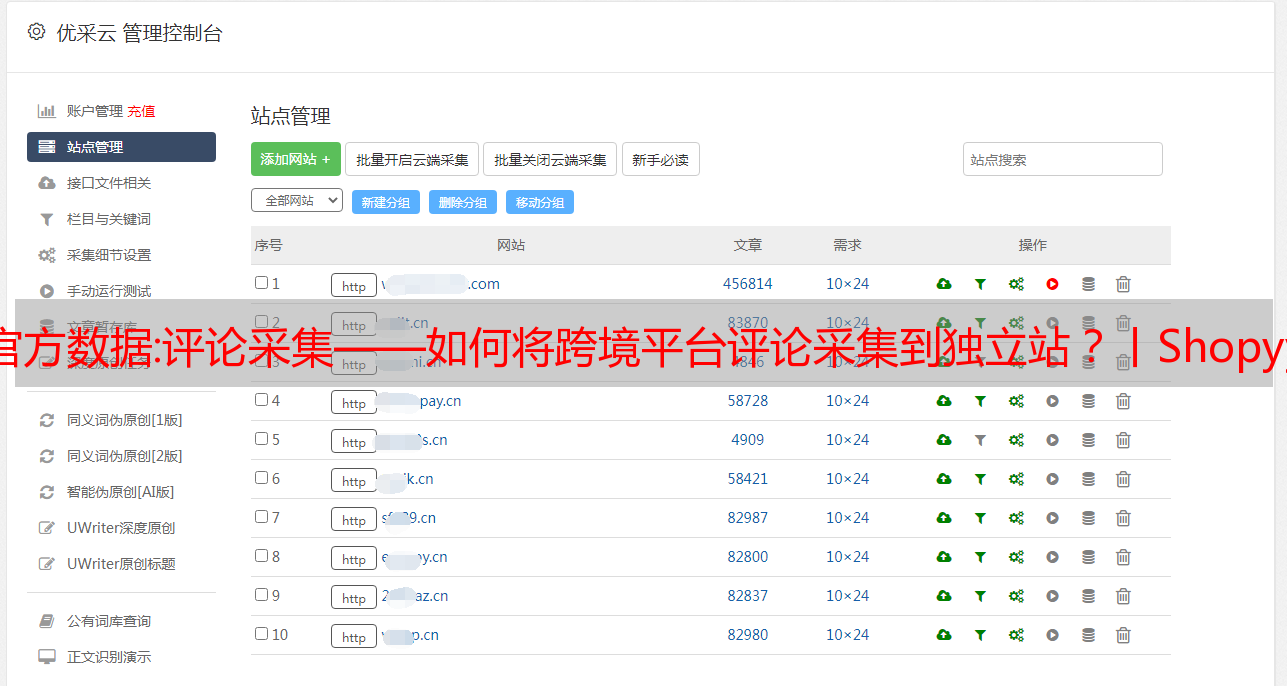1287x686 pixels.
Task: Open cloud publish settings for site row 1
Action: (x=944, y=284)
